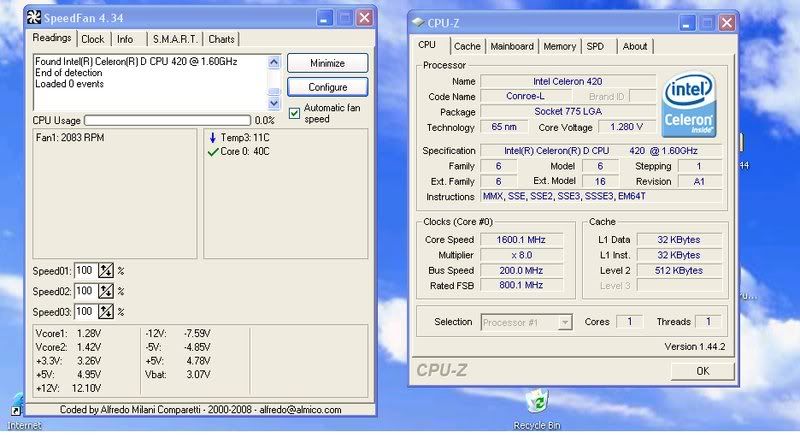Open the Mainboard tab in CPU-Z
Image resolution: width=800 pixels, height=438 pixels.
pos(512,46)
